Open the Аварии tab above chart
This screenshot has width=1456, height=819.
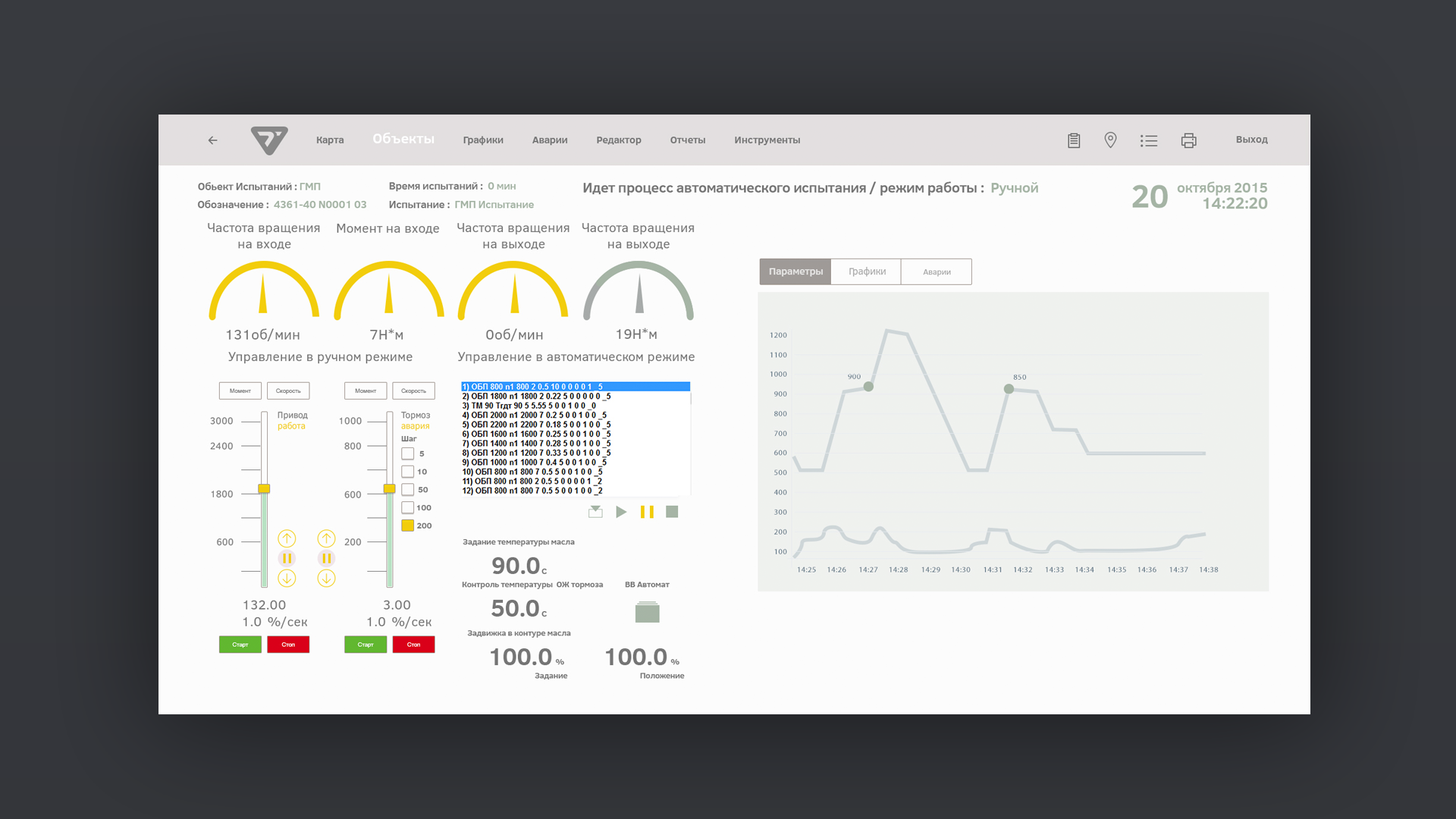[937, 271]
